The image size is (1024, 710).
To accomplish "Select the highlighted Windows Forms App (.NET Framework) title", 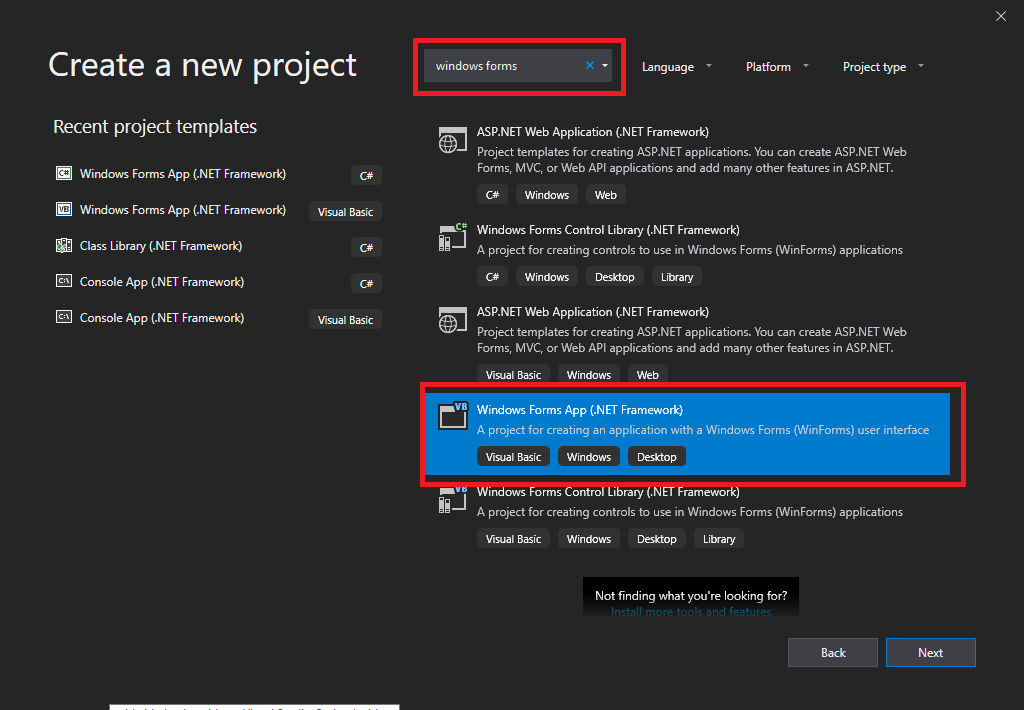I will [579, 410].
